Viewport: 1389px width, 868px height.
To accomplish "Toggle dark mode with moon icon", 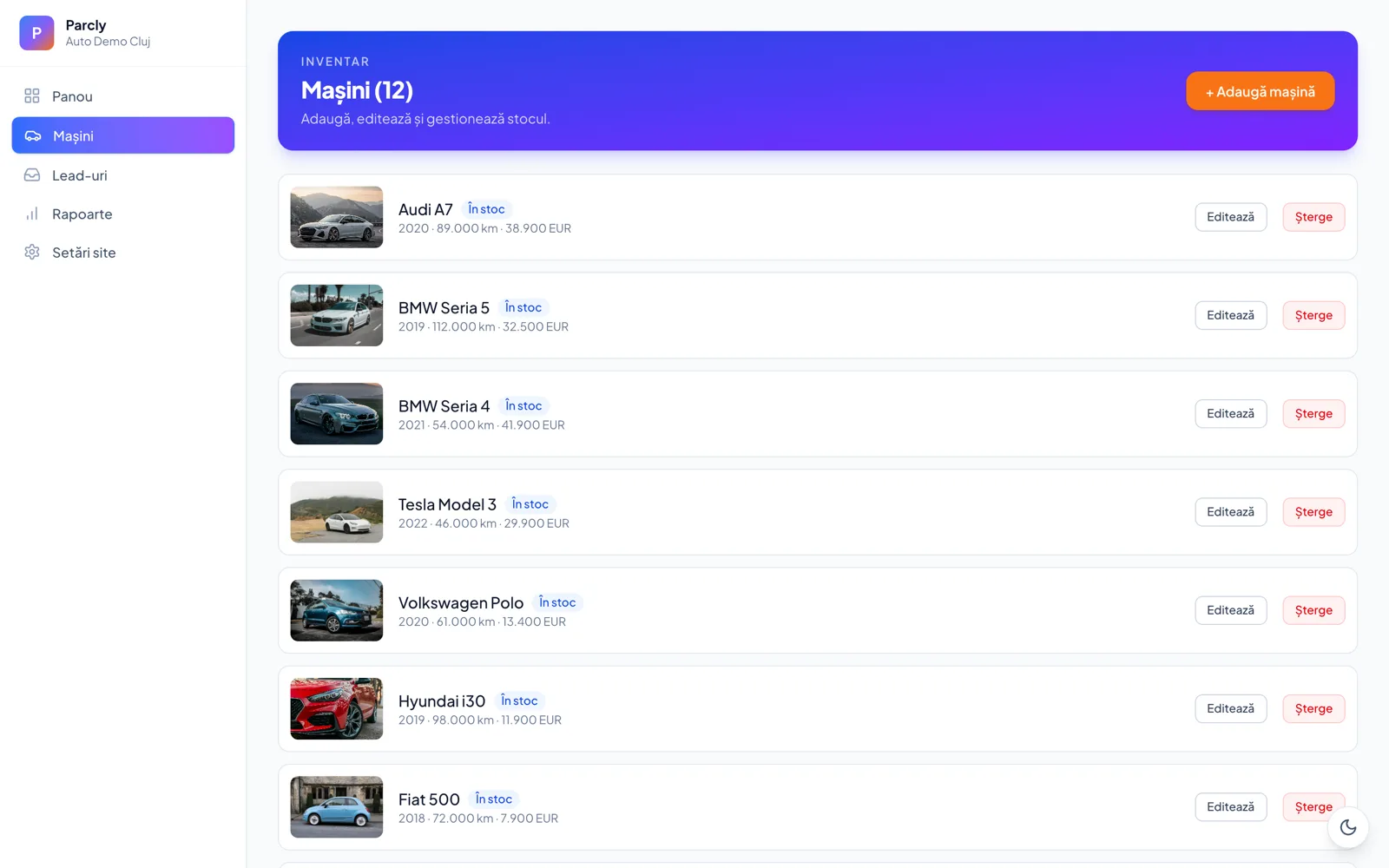I will (x=1348, y=827).
